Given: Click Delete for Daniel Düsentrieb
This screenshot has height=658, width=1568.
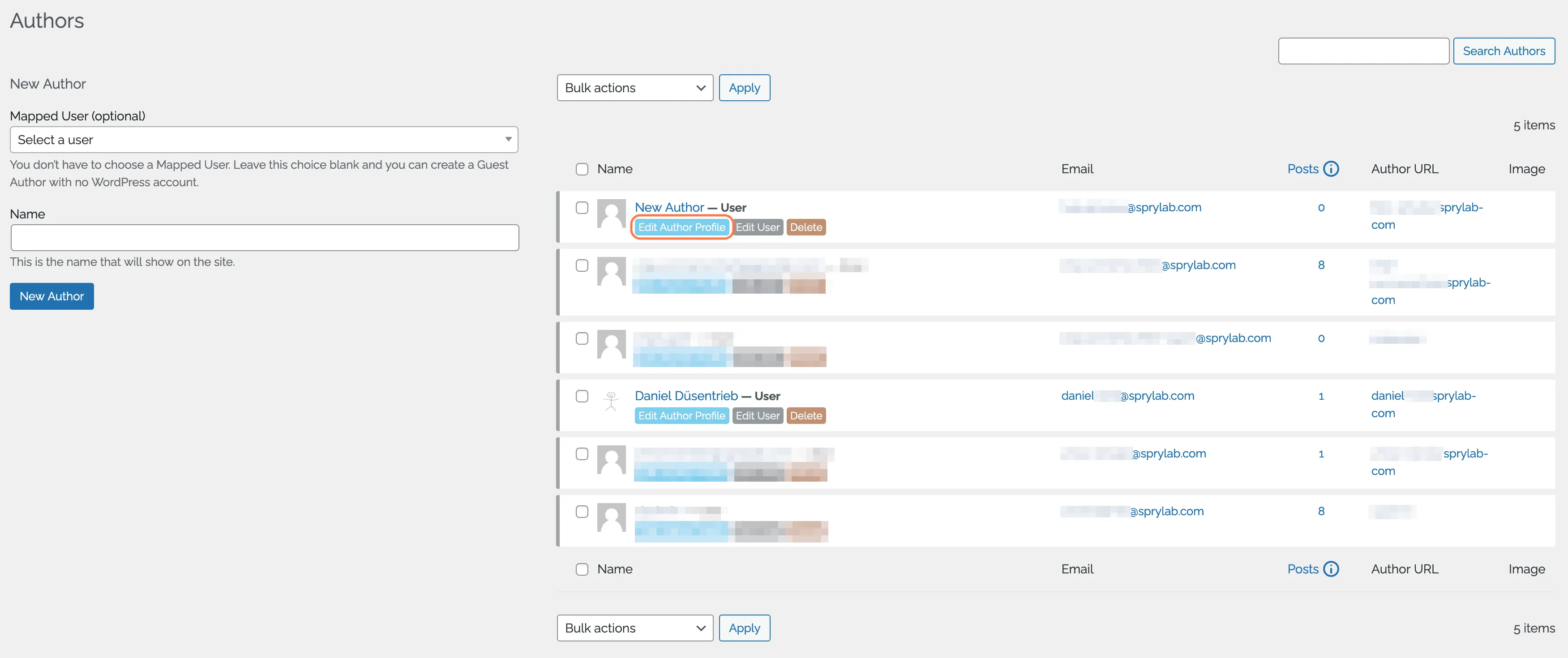Looking at the screenshot, I should [806, 416].
